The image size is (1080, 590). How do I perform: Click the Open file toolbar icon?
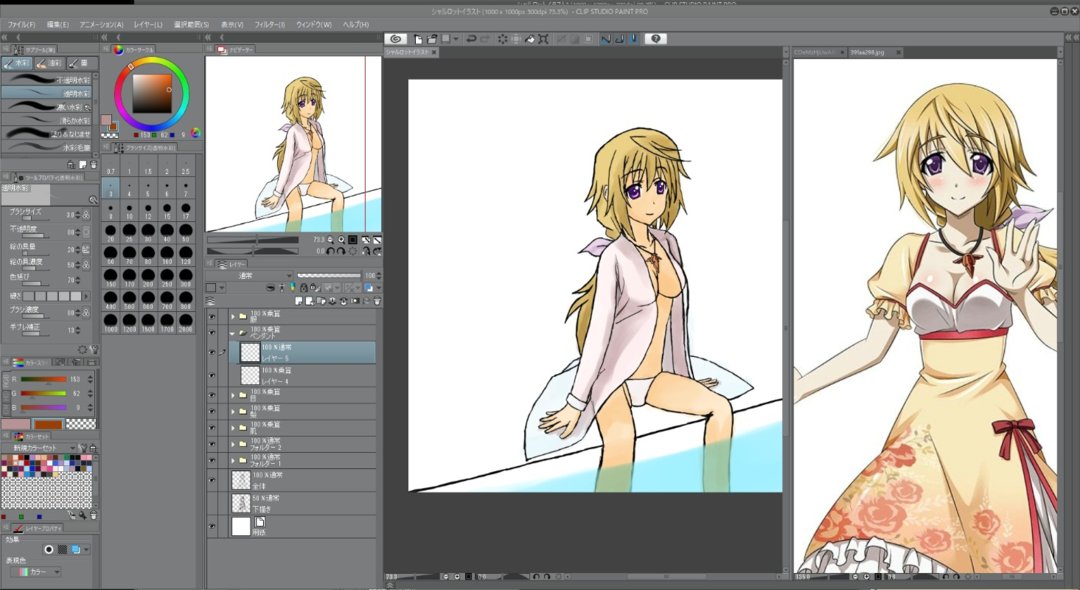tap(431, 39)
